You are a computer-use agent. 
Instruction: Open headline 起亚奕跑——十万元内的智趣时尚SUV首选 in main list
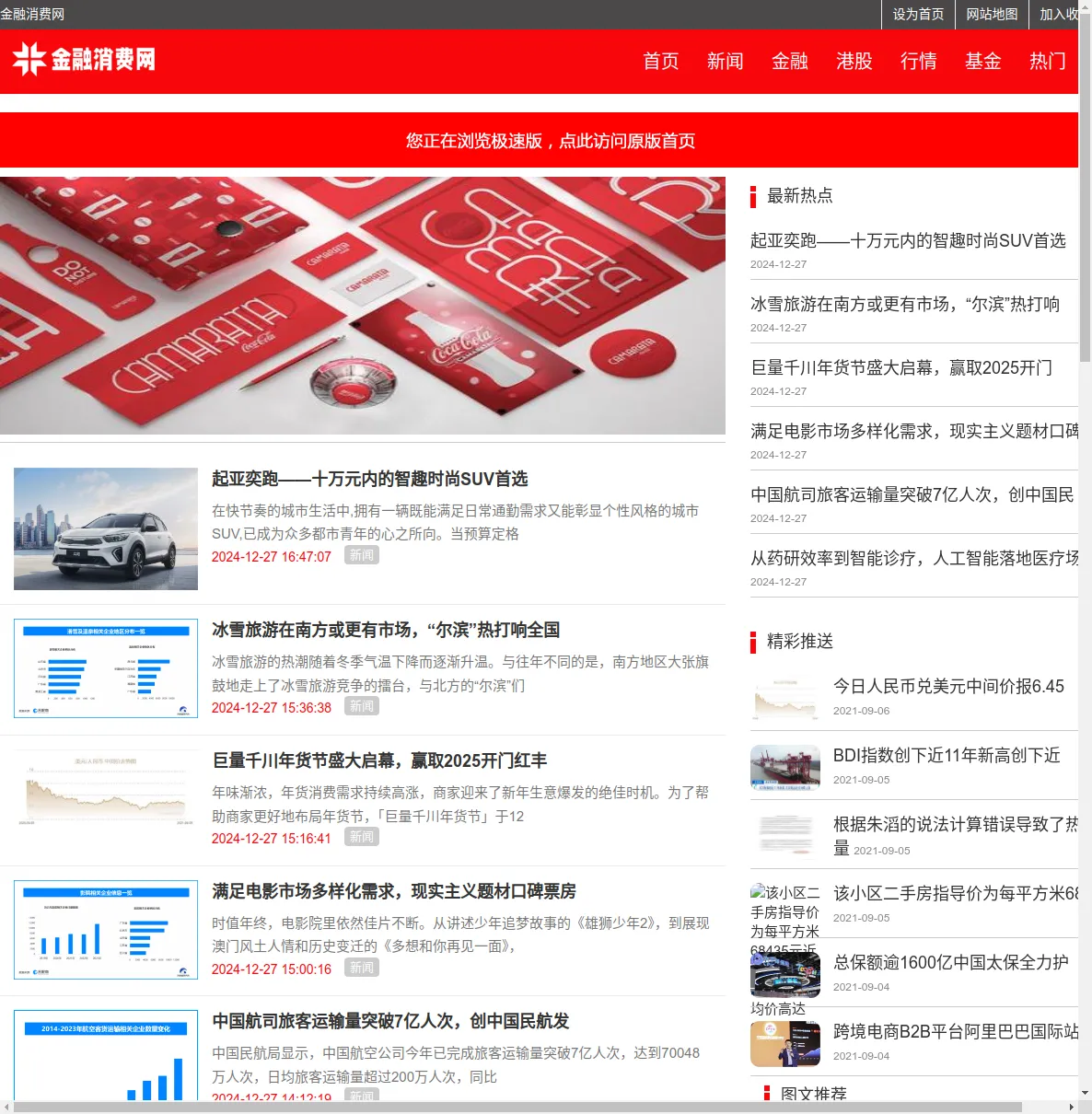(370, 479)
